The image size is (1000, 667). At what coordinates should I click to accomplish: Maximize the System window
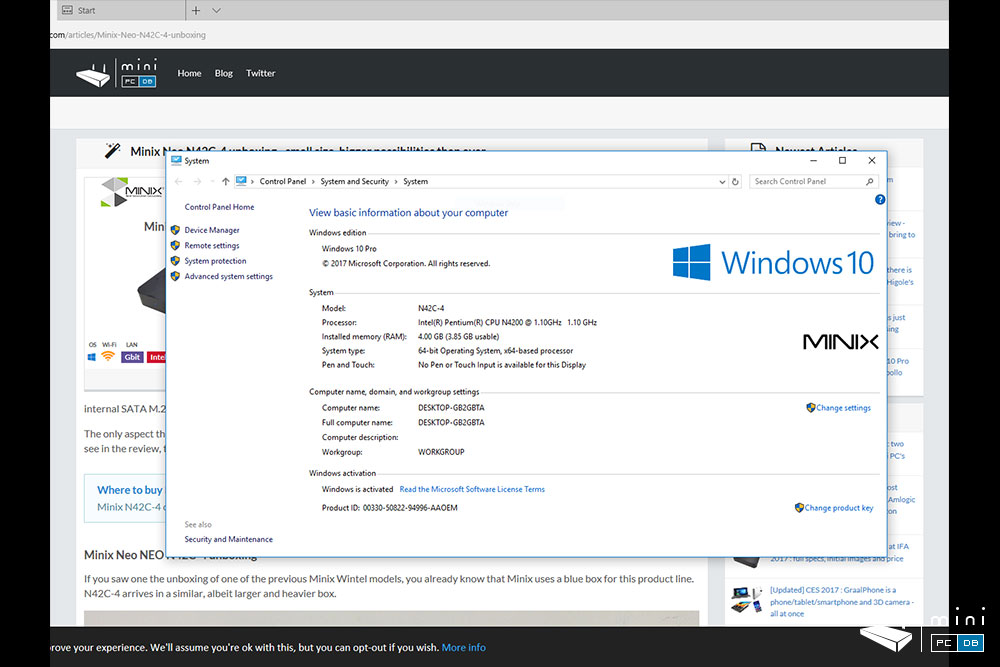(842, 161)
